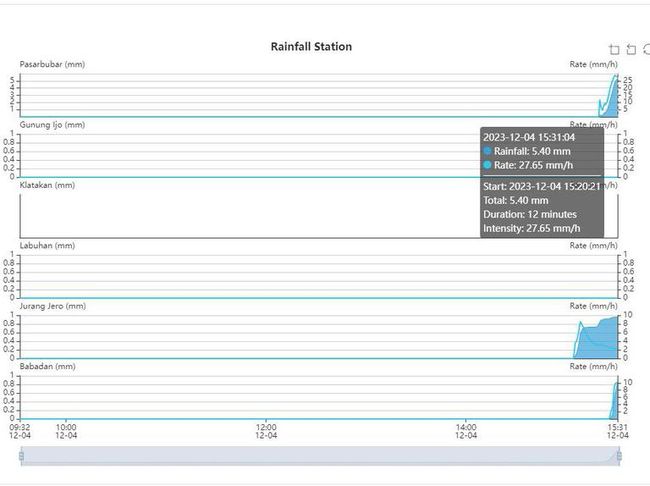Activate the area zoom tool icon

[614, 49]
